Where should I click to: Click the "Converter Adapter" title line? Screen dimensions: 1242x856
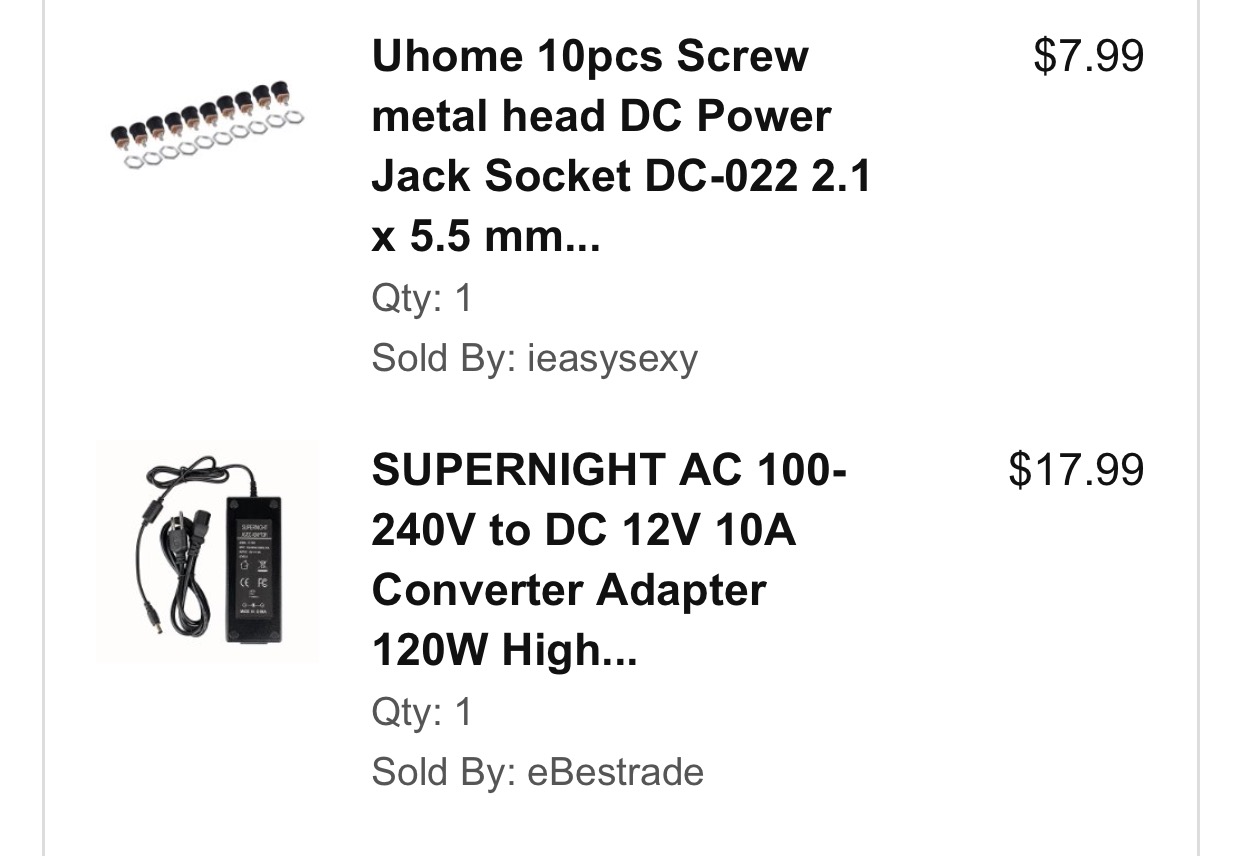pos(568,590)
